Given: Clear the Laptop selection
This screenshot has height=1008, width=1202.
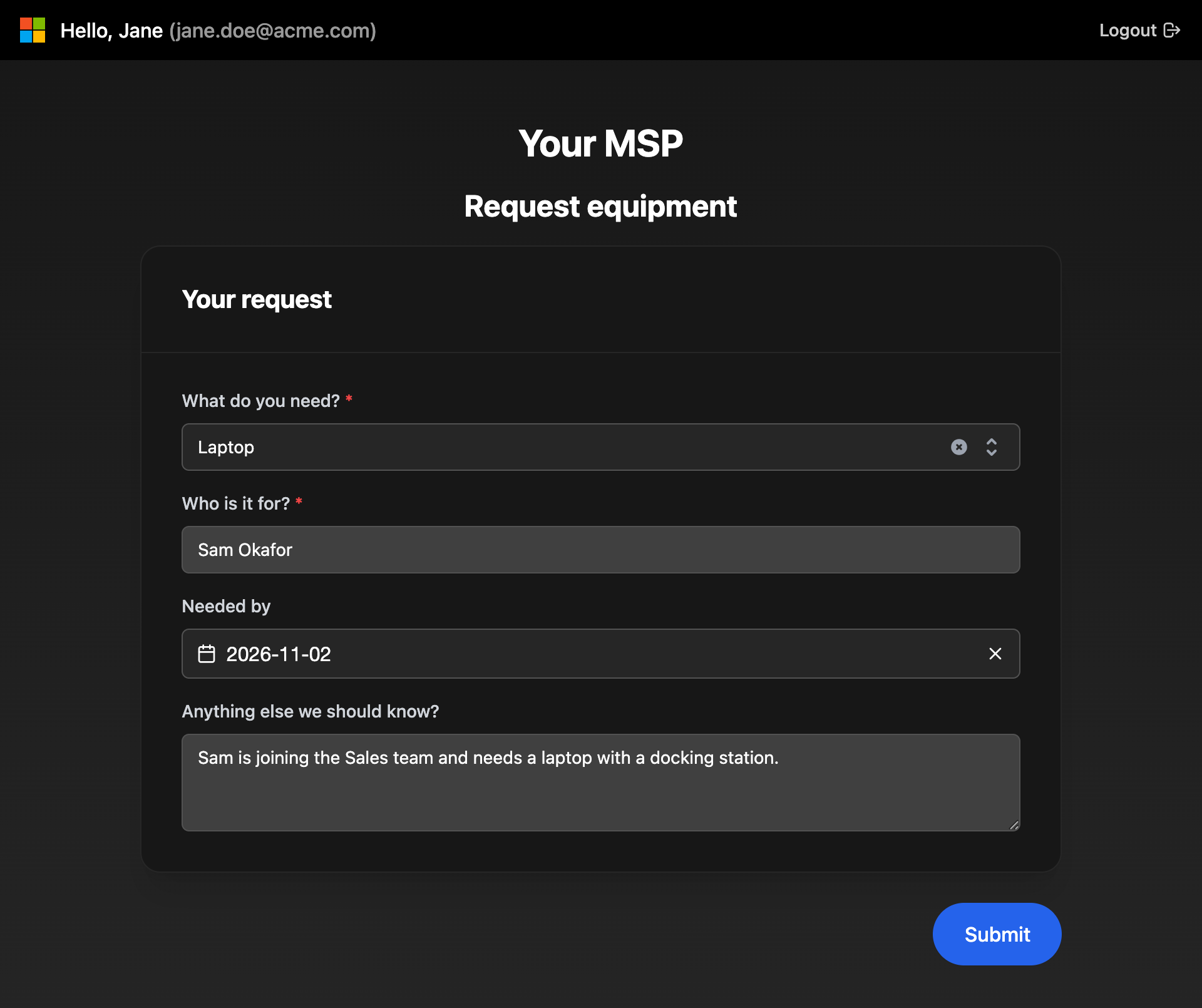Looking at the screenshot, I should pyautogui.click(x=959, y=447).
